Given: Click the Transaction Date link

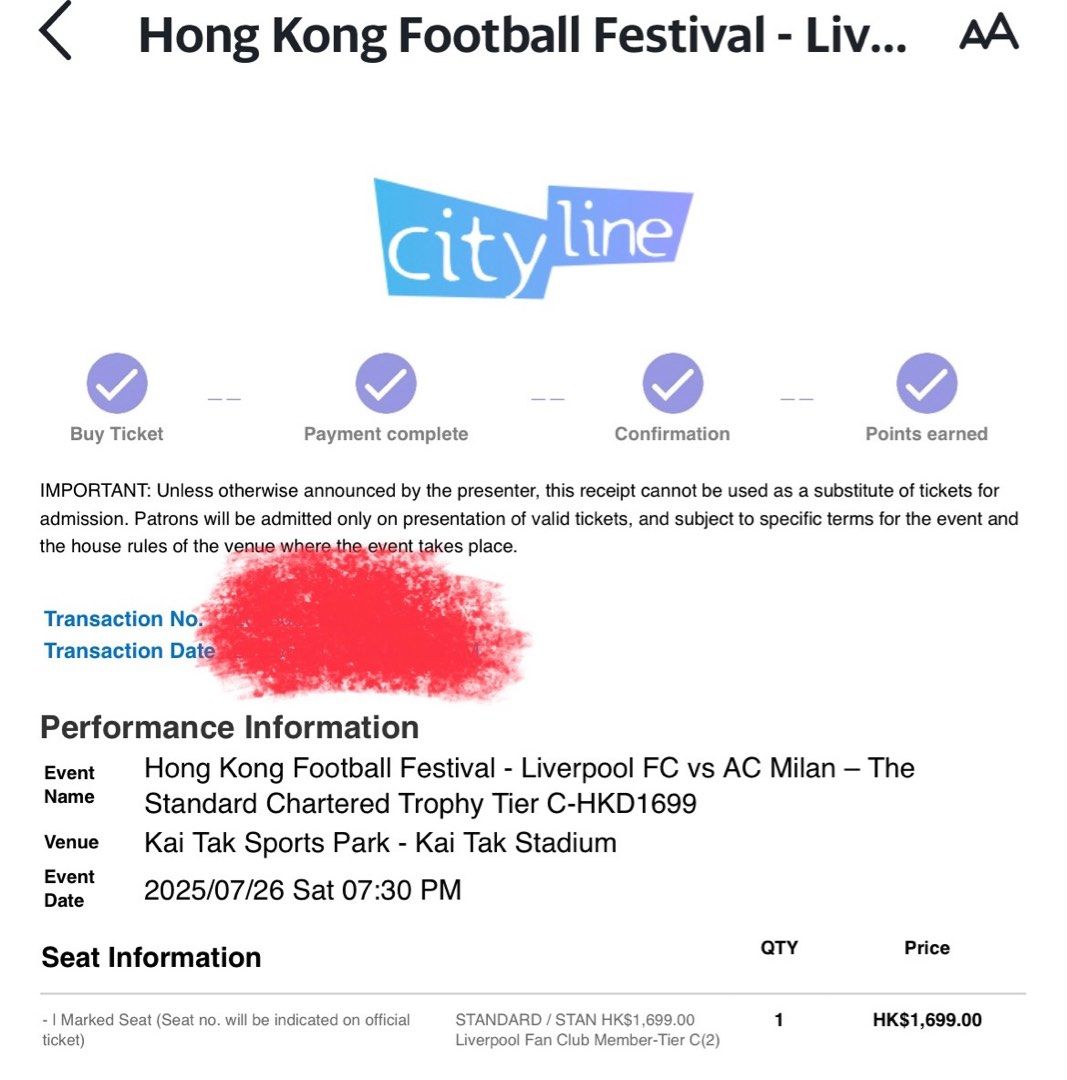Looking at the screenshot, I should click(x=127, y=651).
